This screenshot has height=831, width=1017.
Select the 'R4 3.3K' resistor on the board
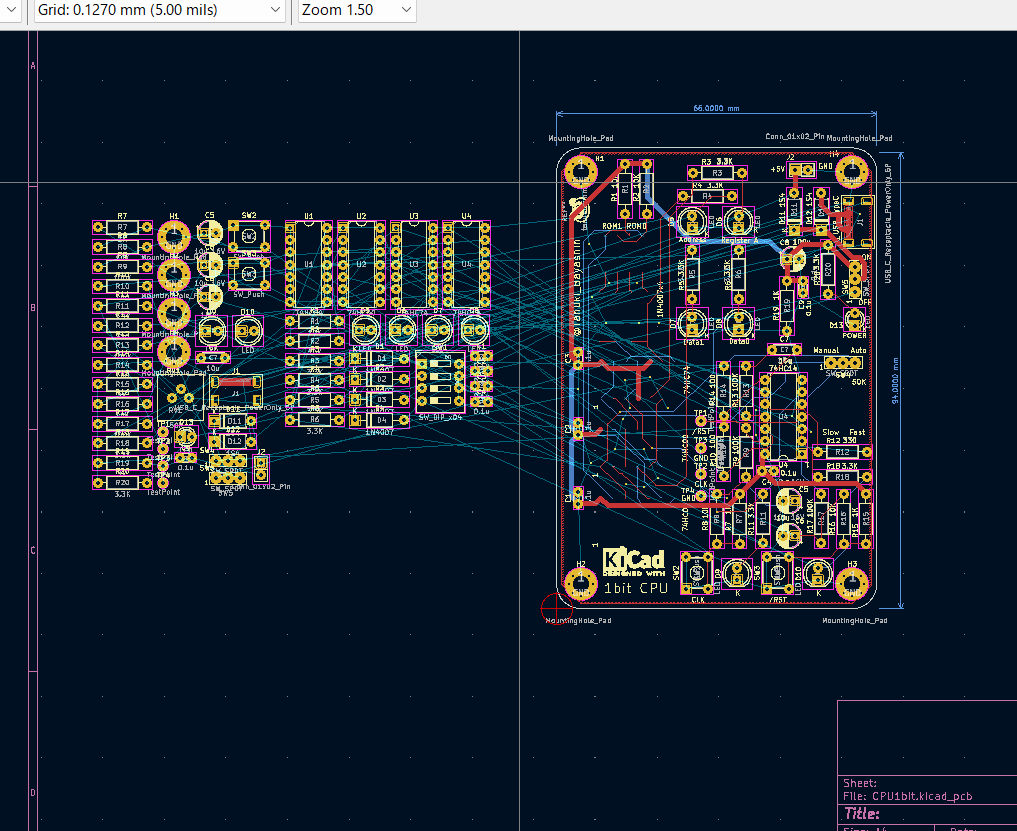[708, 195]
